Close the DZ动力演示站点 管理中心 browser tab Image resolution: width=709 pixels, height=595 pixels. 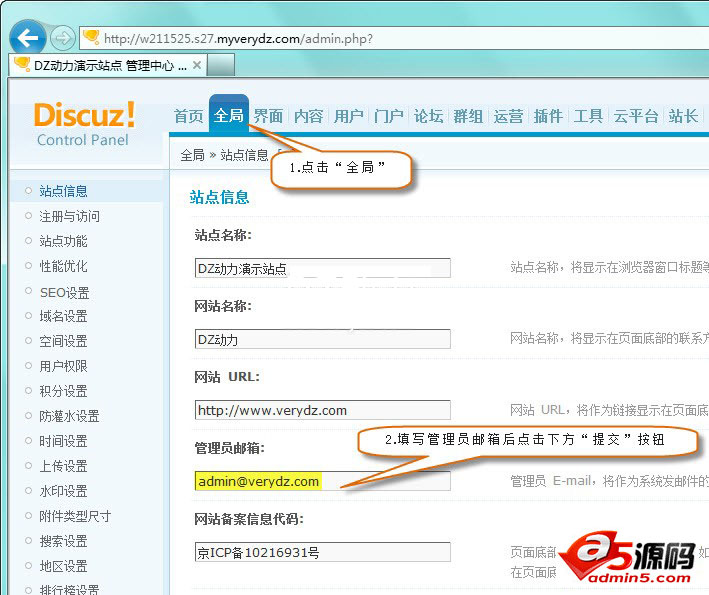pos(197,65)
